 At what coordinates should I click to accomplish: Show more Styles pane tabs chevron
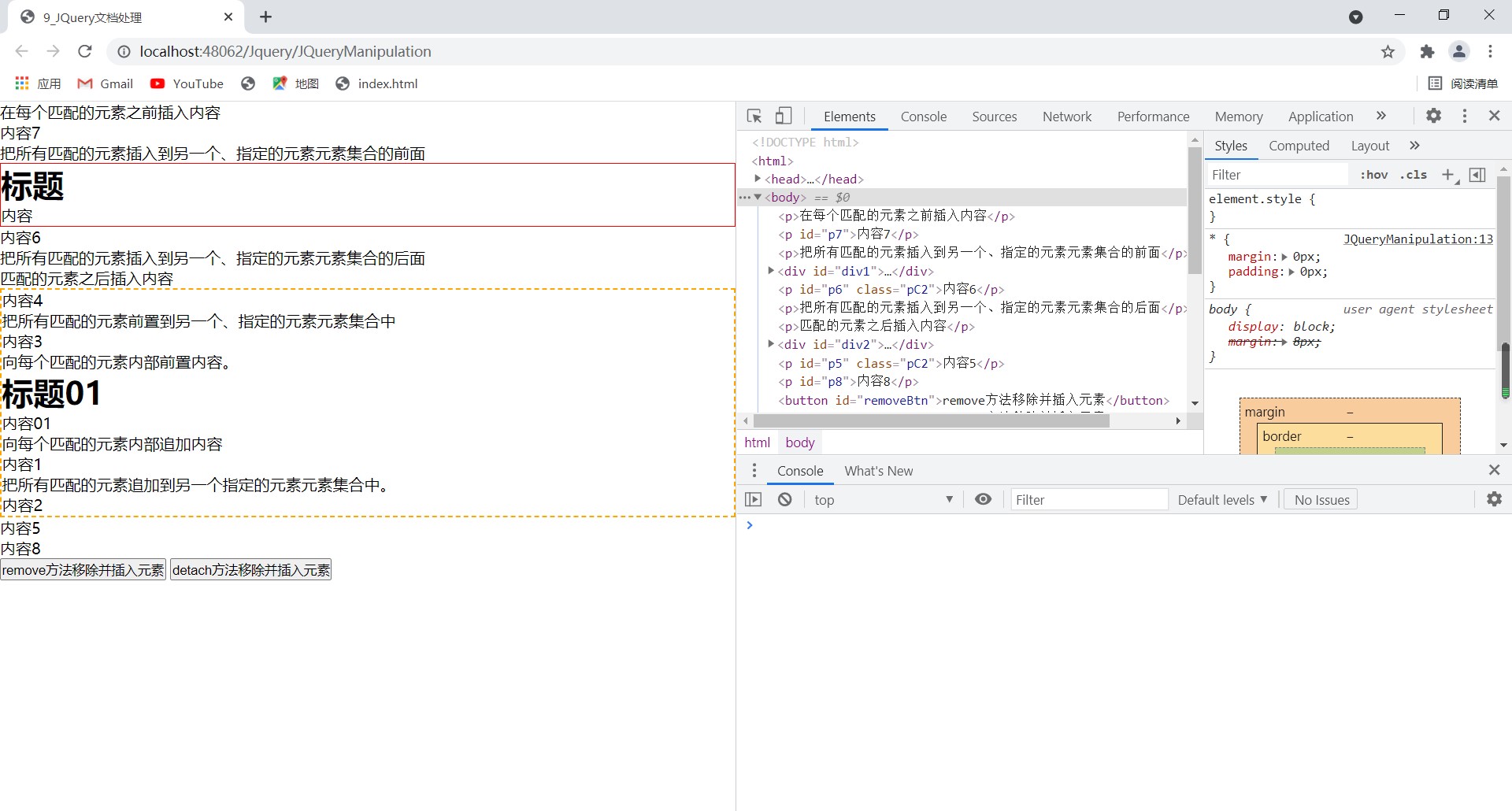click(x=1415, y=146)
